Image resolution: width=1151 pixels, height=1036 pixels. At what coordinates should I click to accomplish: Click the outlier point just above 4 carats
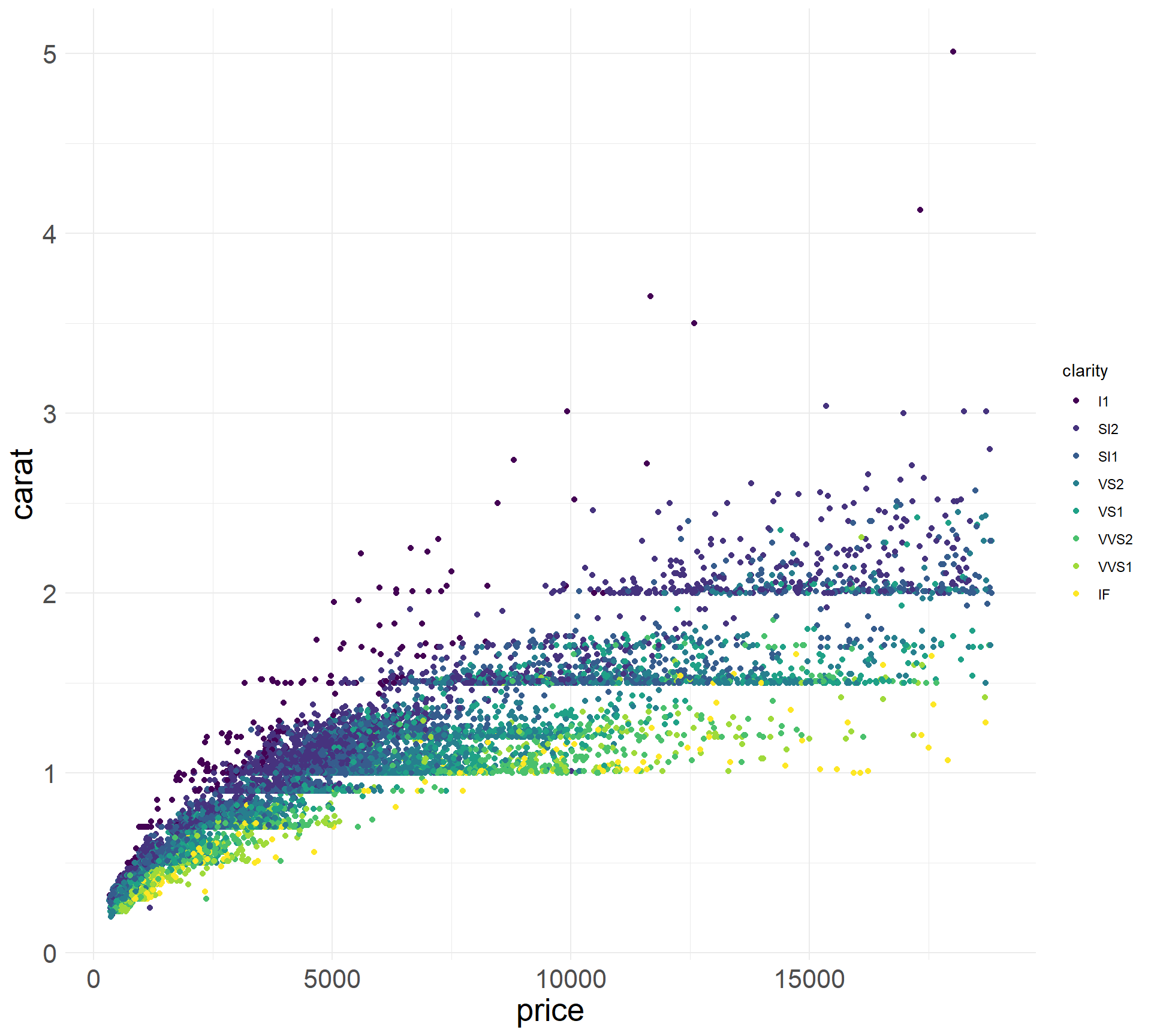click(x=920, y=210)
